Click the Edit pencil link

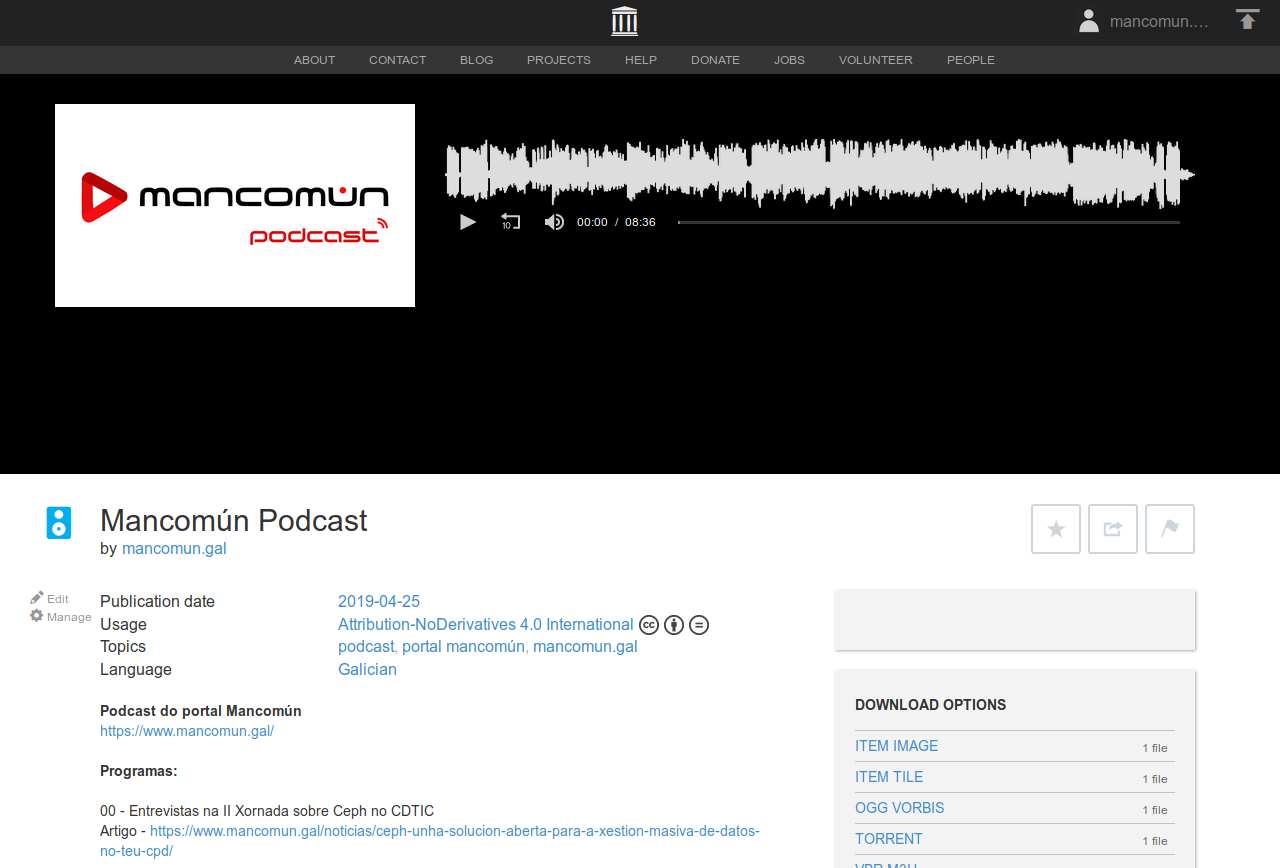pyautogui.click(x=50, y=598)
